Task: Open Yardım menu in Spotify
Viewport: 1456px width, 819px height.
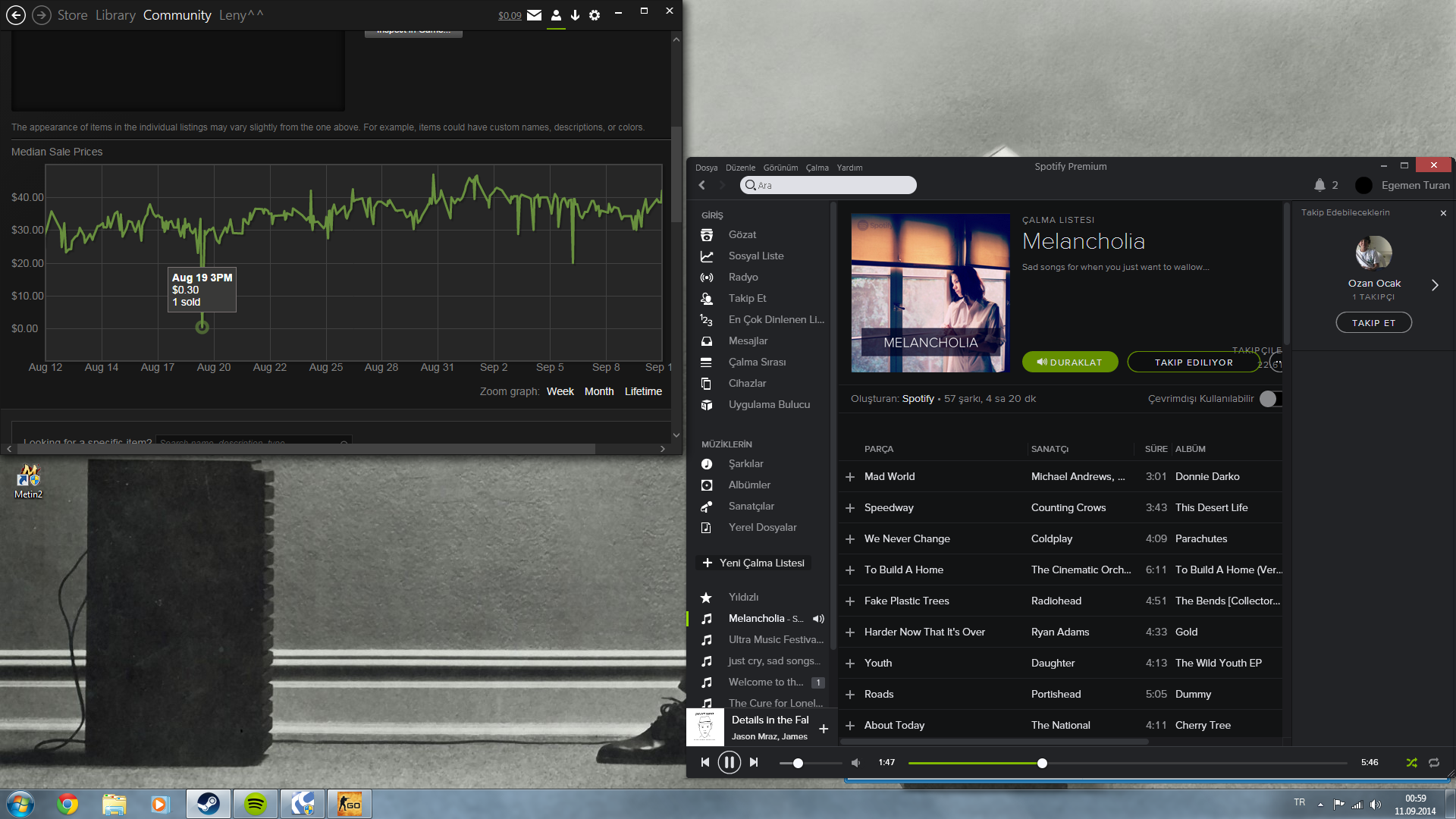Action: (849, 168)
